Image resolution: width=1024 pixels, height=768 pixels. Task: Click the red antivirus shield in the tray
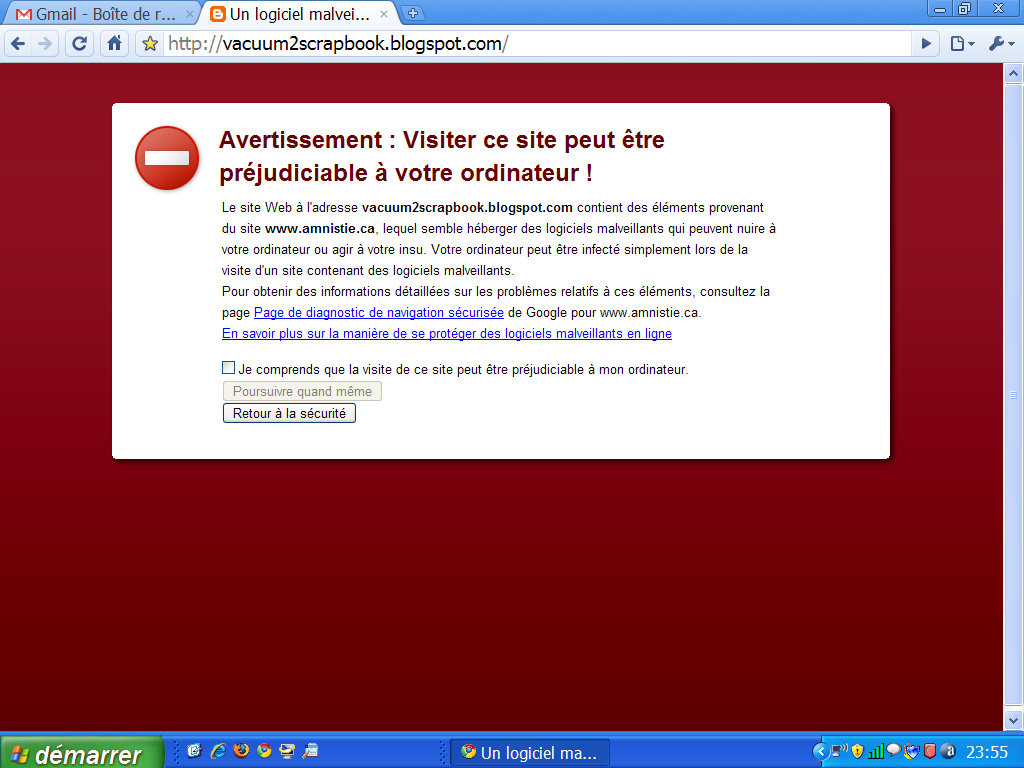coord(929,751)
